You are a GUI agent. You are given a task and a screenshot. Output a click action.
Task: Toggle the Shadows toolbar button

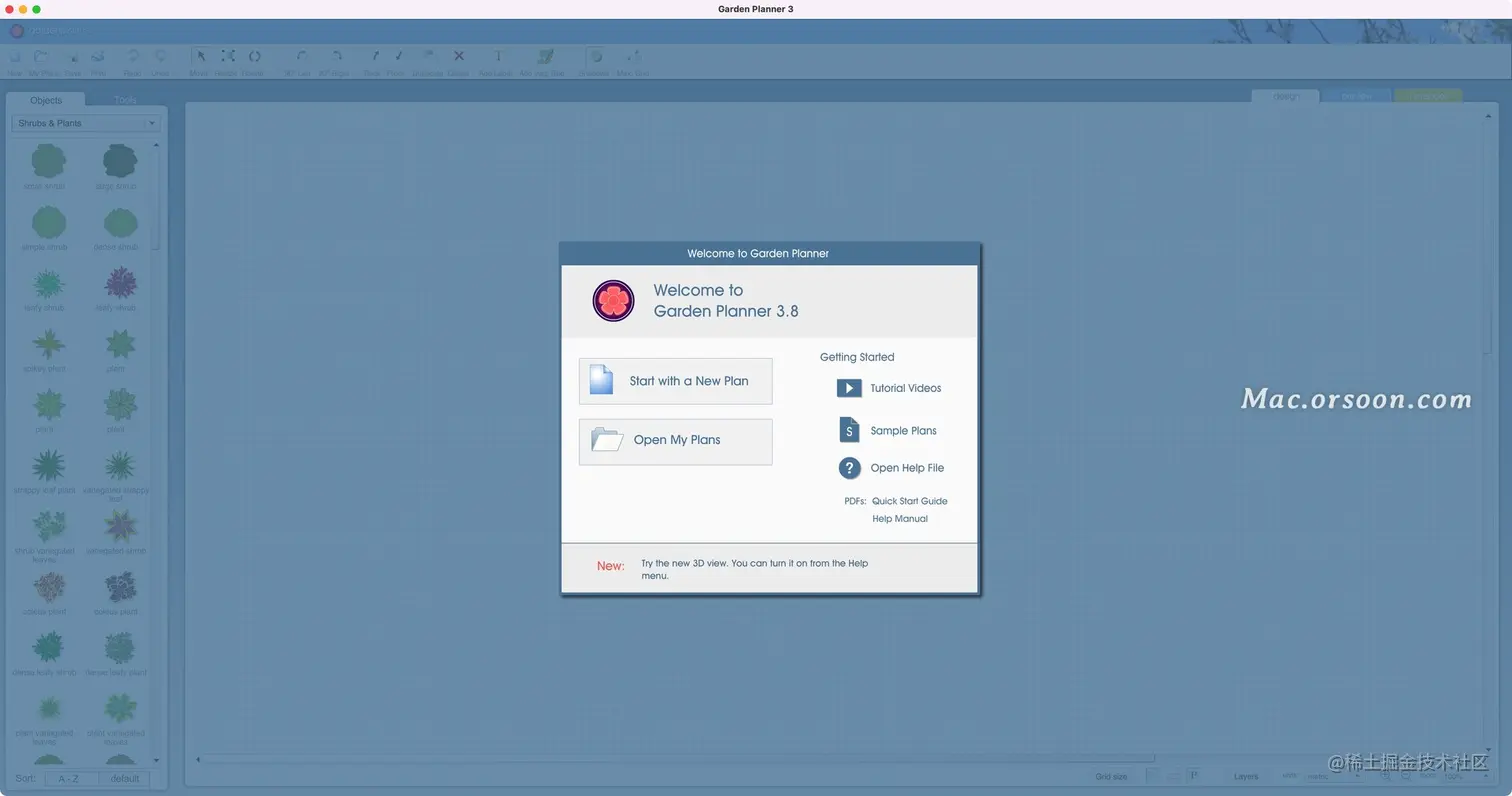pos(595,57)
